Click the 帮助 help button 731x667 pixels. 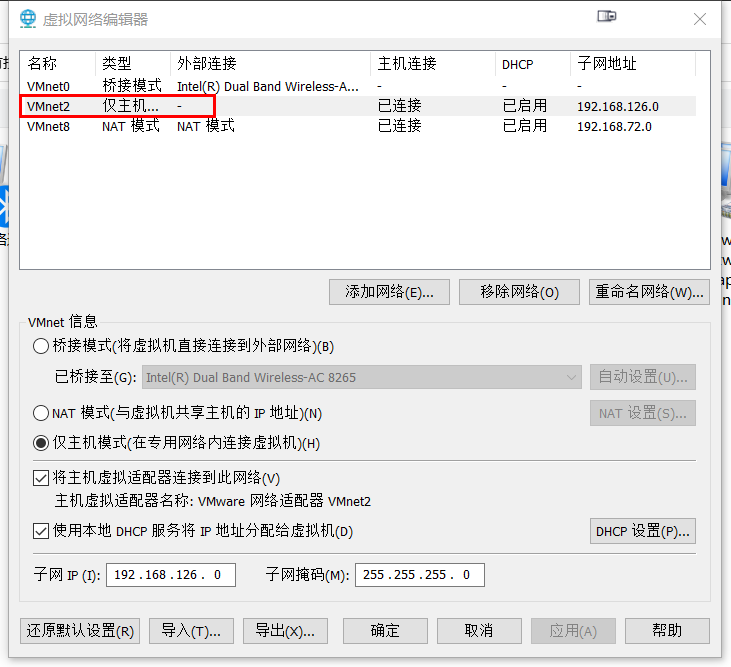pos(667,631)
